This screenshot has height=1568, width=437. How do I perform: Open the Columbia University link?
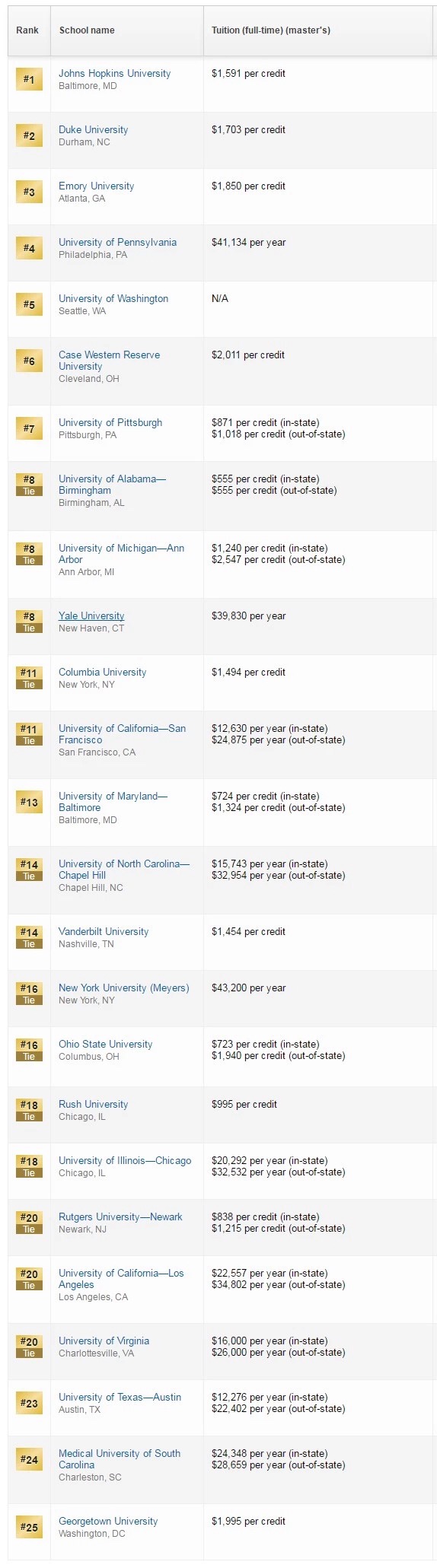(x=103, y=673)
